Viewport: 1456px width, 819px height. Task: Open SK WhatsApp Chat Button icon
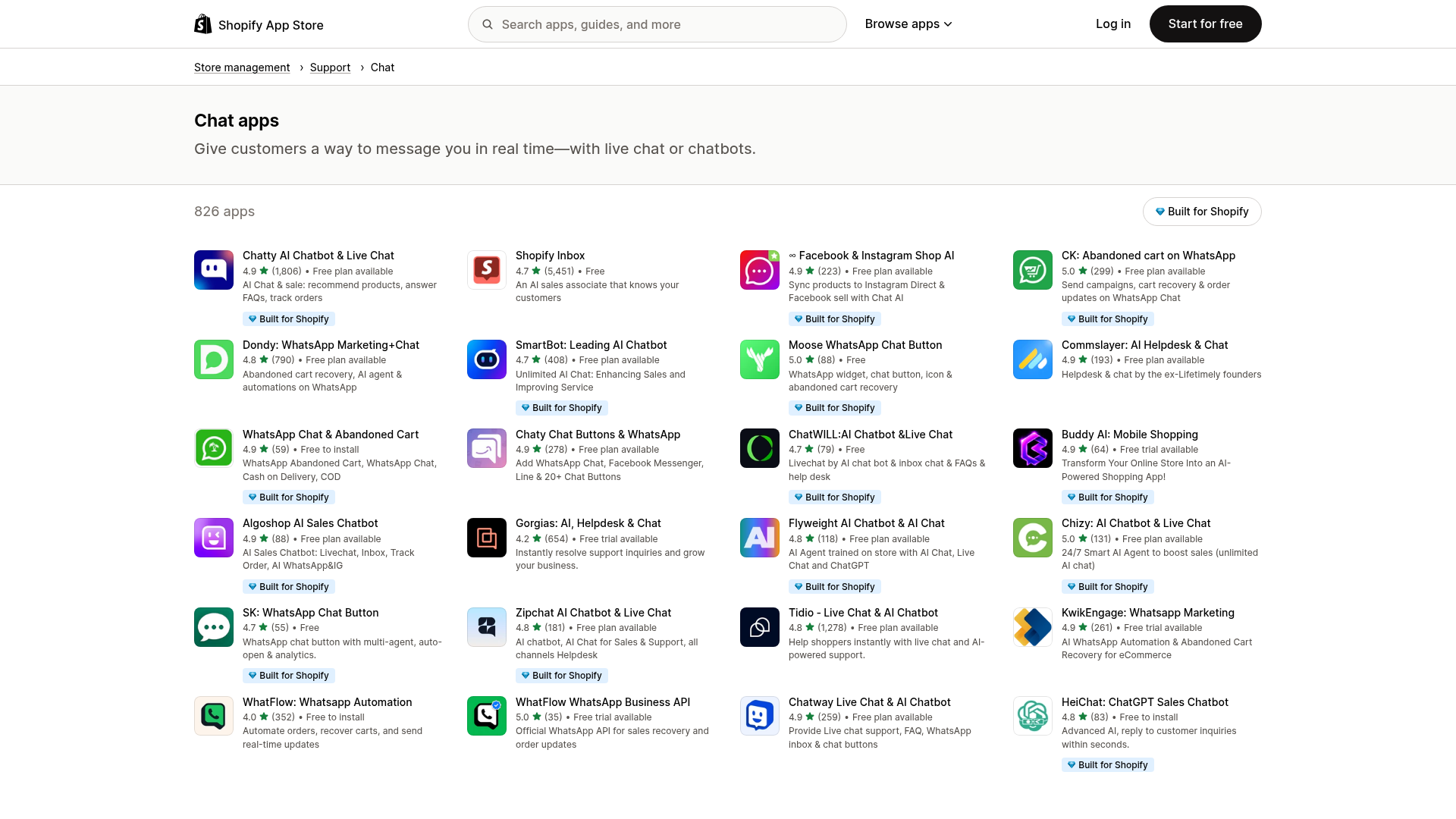coord(214,627)
